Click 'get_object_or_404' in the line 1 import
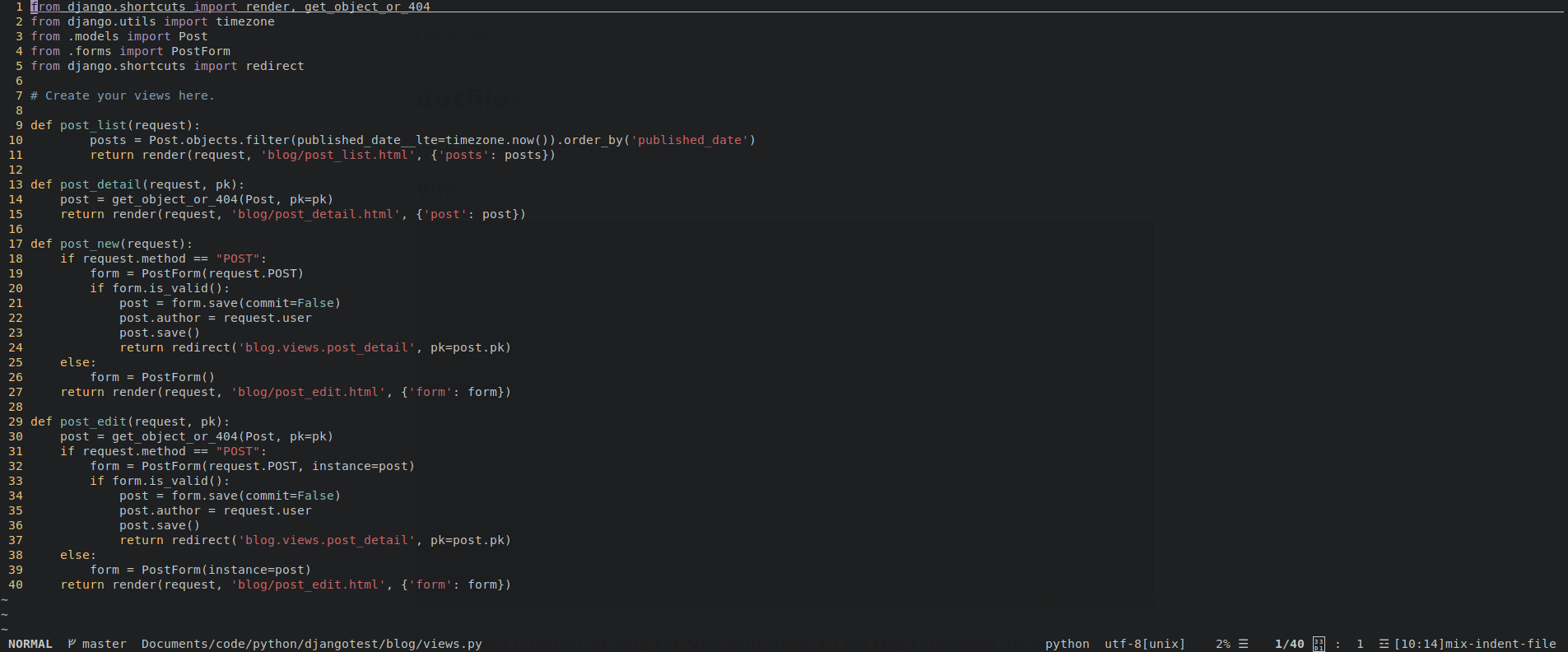This screenshot has width=1568, height=652. 367,7
